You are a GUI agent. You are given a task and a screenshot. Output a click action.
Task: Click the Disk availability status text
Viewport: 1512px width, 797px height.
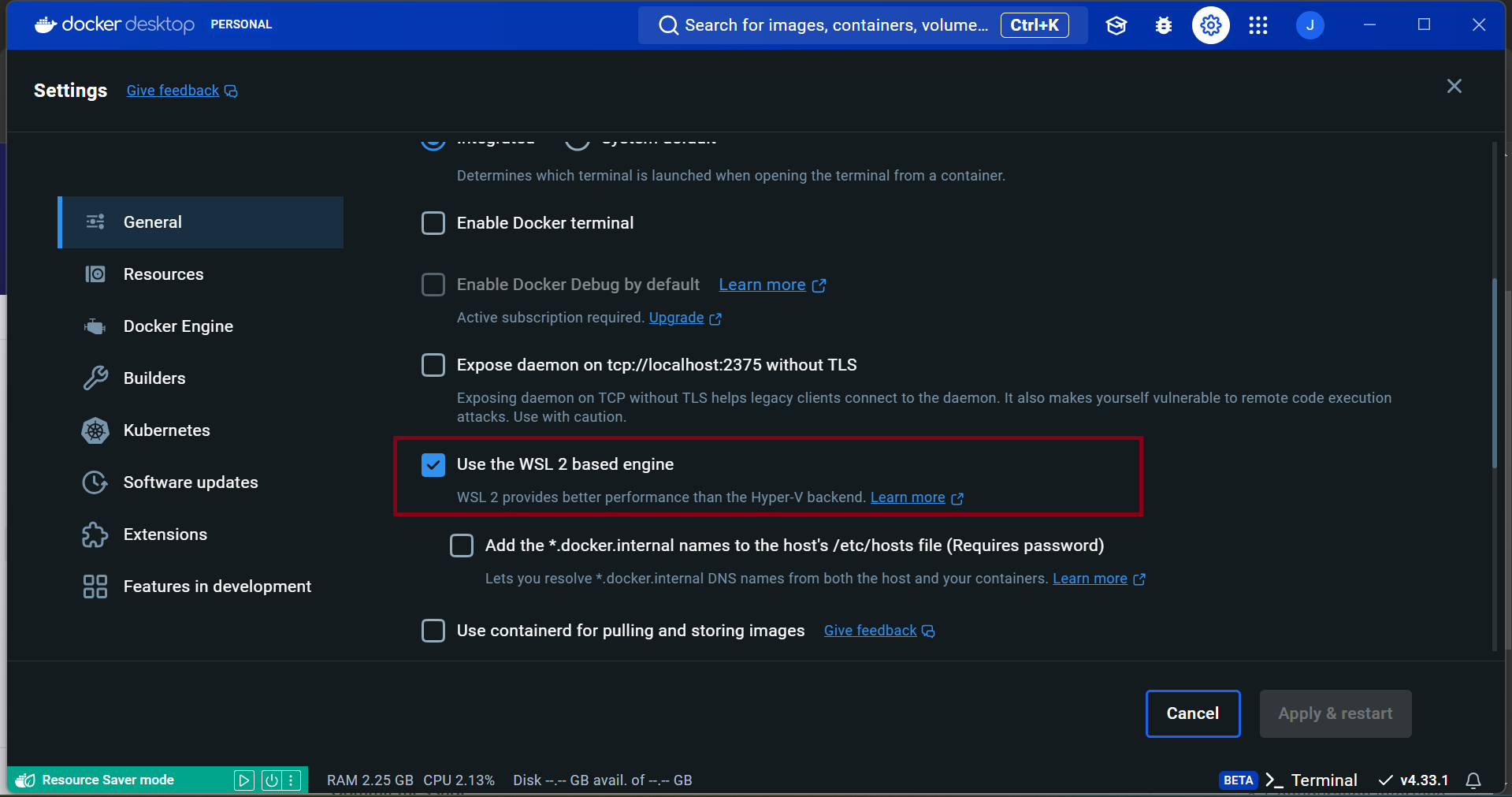tap(603, 780)
